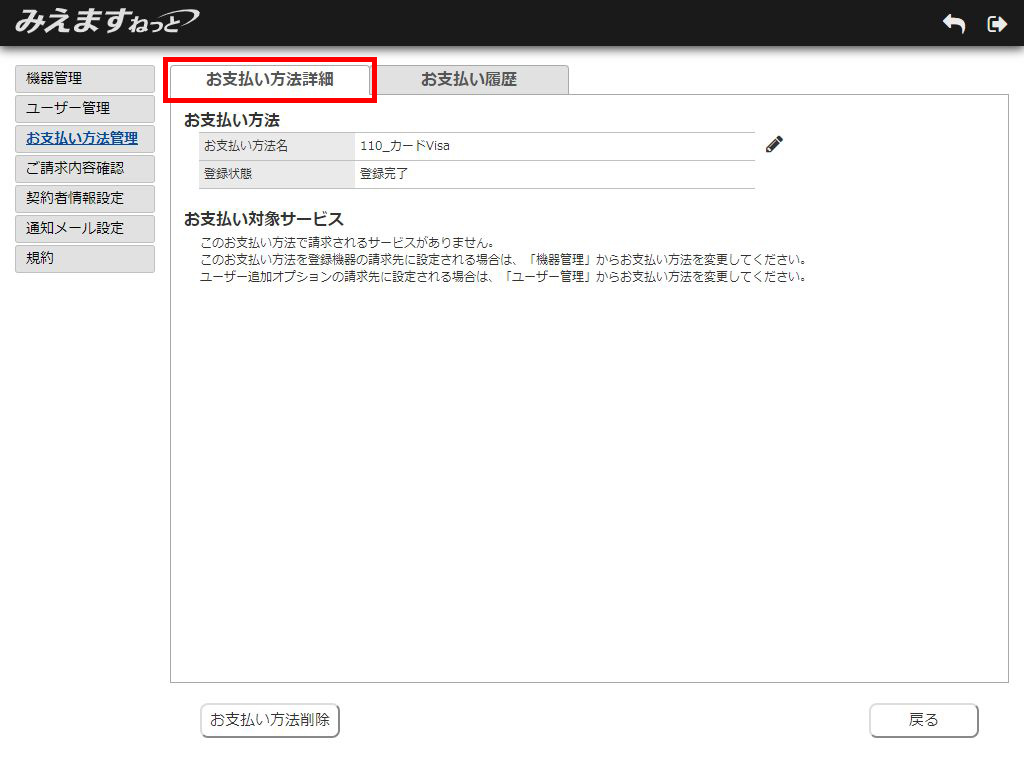The height and width of the screenshot is (768, 1024).
Task: Click the logout icon in top-right corner
Action: (996, 24)
